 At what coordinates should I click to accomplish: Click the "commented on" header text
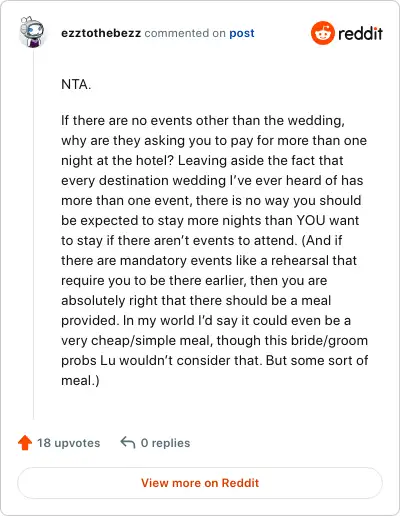pos(185,33)
